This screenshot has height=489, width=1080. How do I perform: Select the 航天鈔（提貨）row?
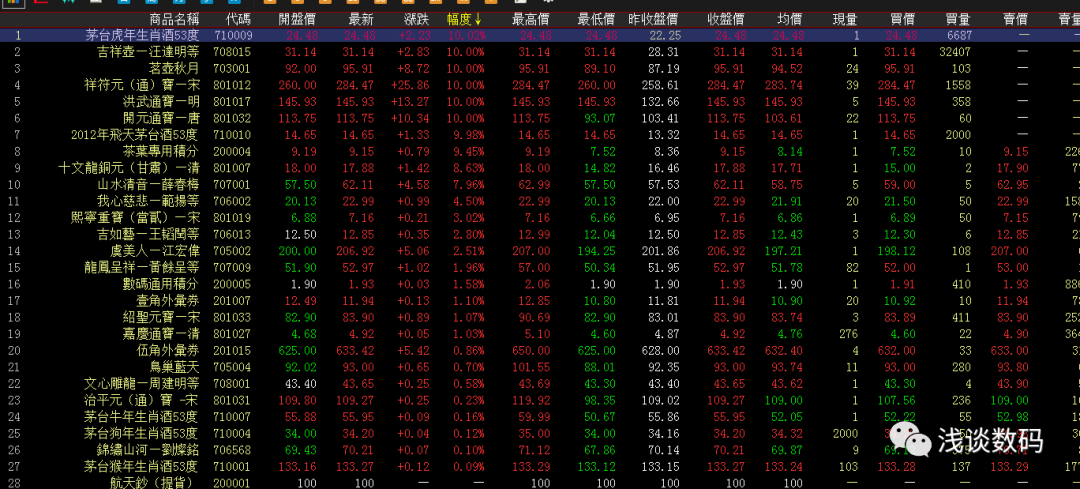(540, 482)
